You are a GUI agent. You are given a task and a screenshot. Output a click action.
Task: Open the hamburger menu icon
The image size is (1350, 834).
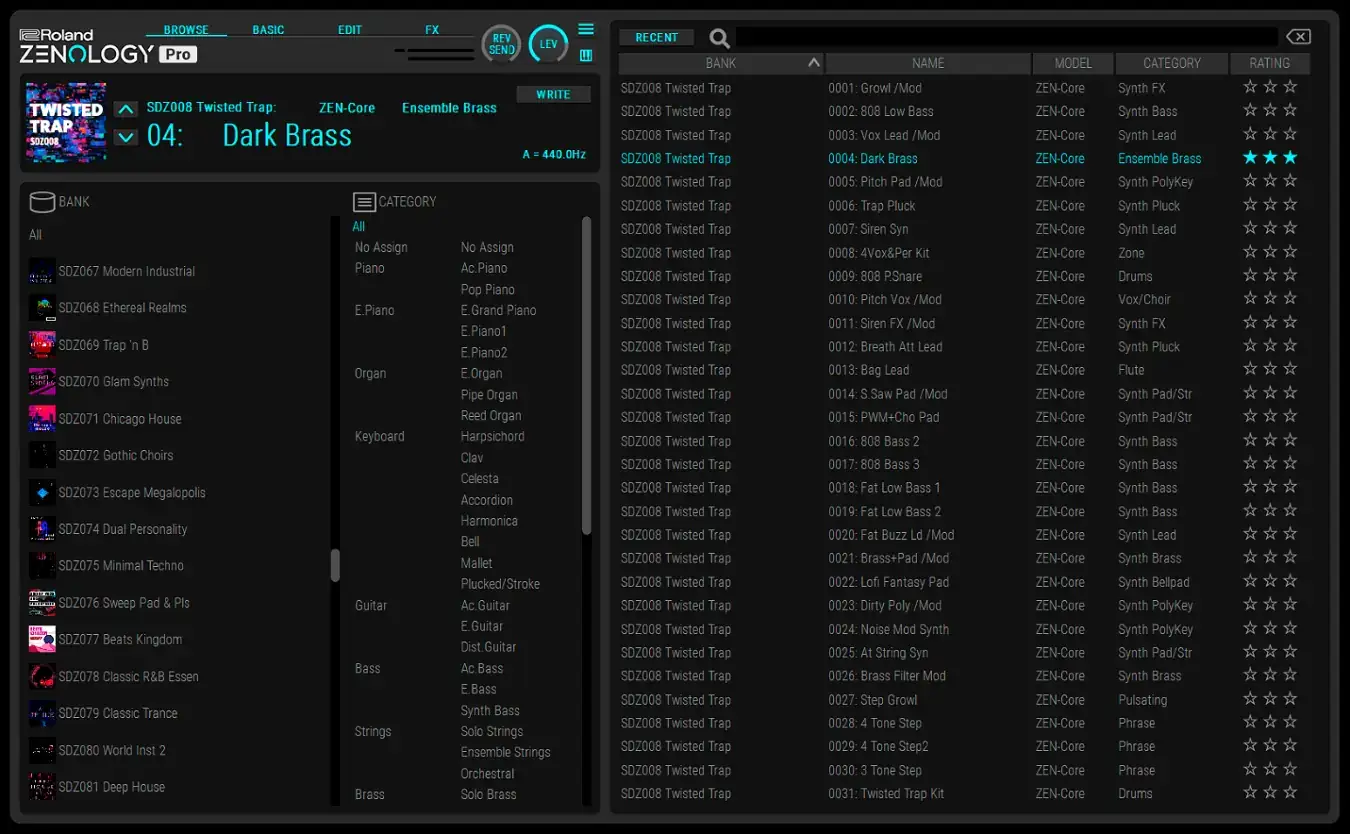coord(586,29)
